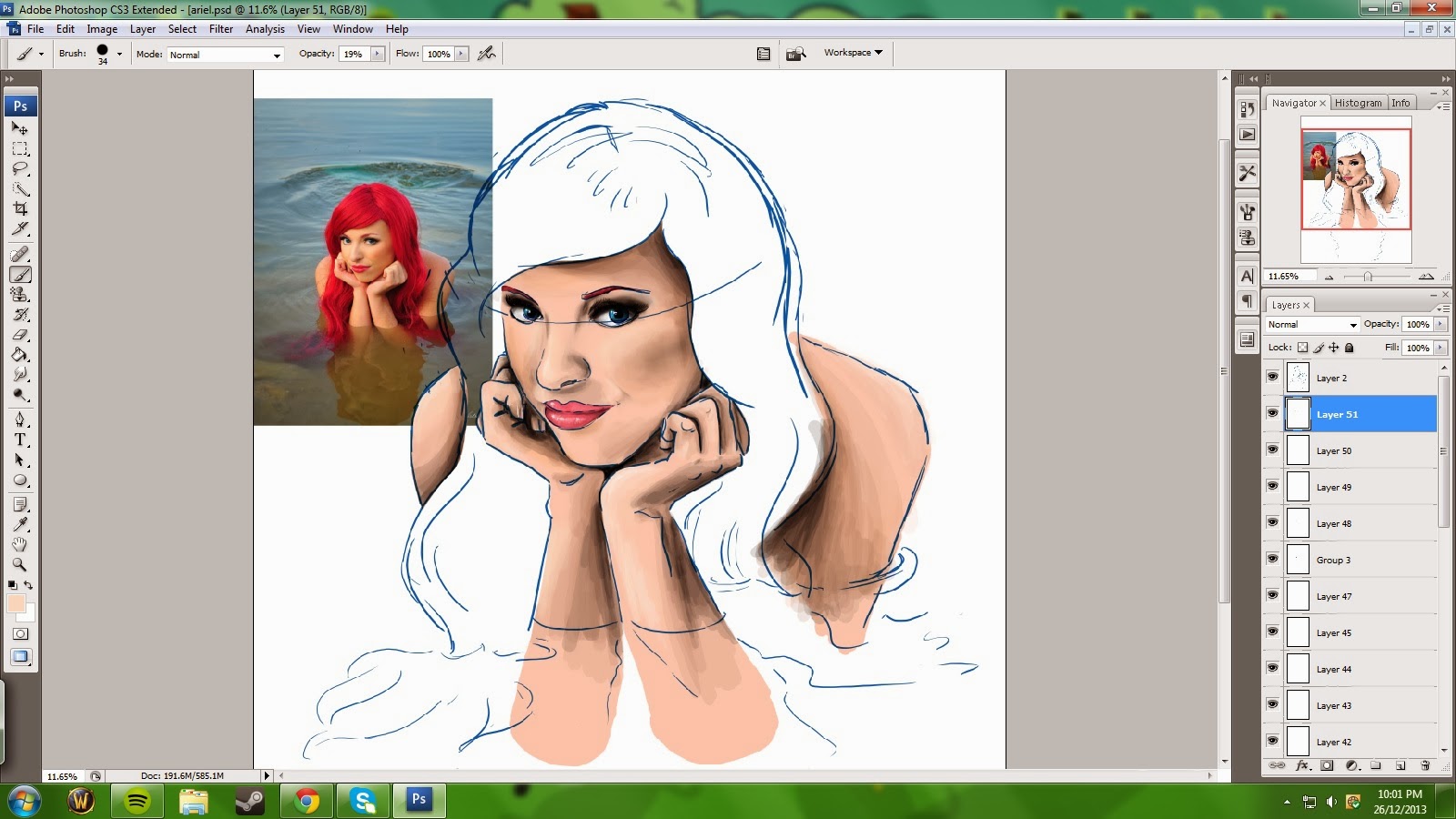Viewport: 1456px width, 819px height.
Task: Toggle visibility of Layer 2
Action: [1272, 377]
